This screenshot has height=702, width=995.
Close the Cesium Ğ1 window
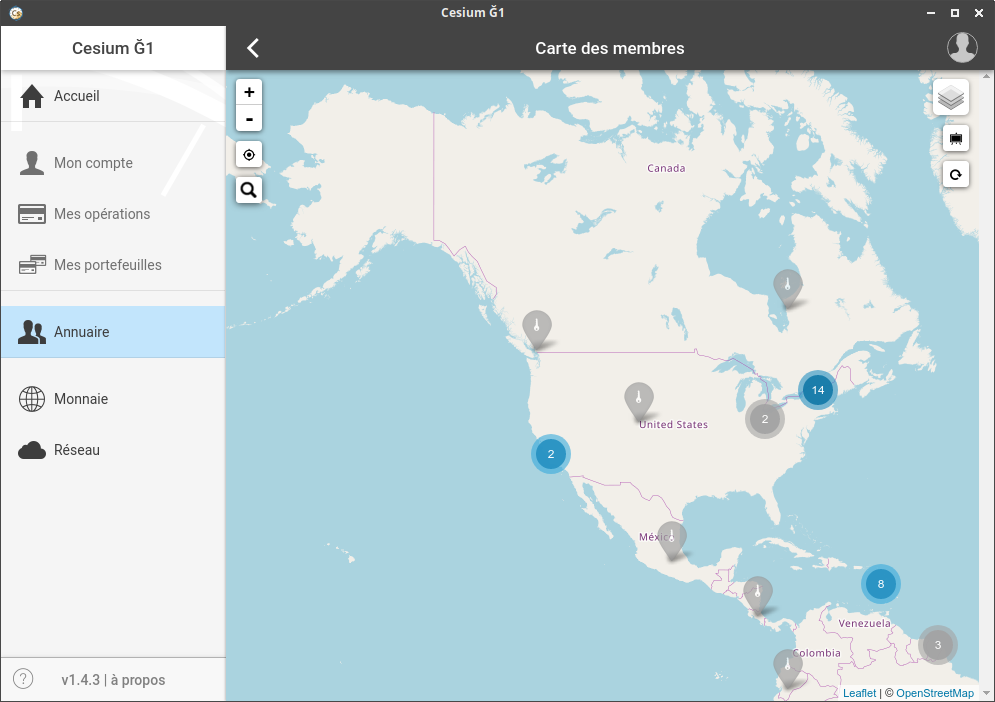pyautogui.click(x=979, y=13)
